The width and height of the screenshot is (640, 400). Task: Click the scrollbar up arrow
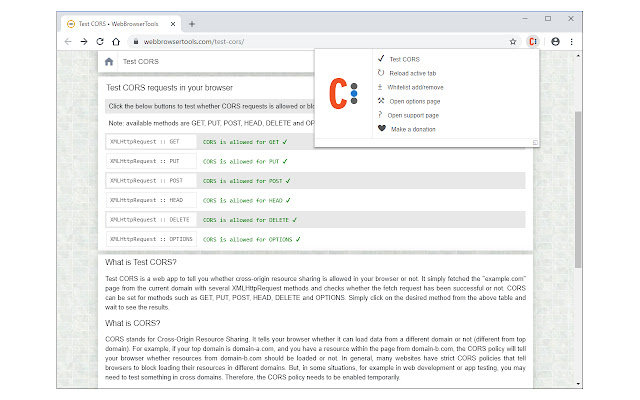pyautogui.click(x=578, y=56)
